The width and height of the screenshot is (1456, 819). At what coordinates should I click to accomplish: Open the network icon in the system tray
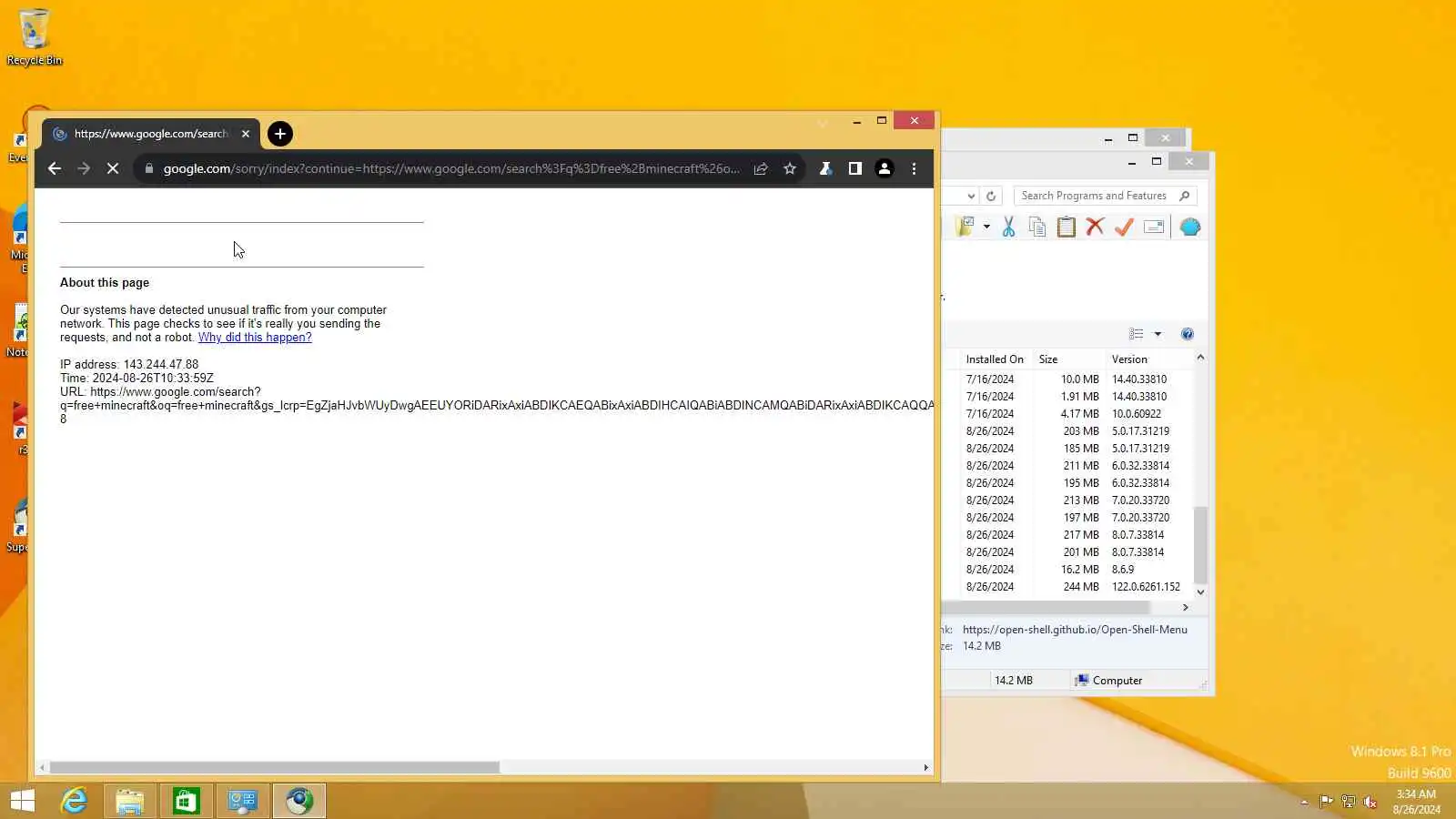1349,802
